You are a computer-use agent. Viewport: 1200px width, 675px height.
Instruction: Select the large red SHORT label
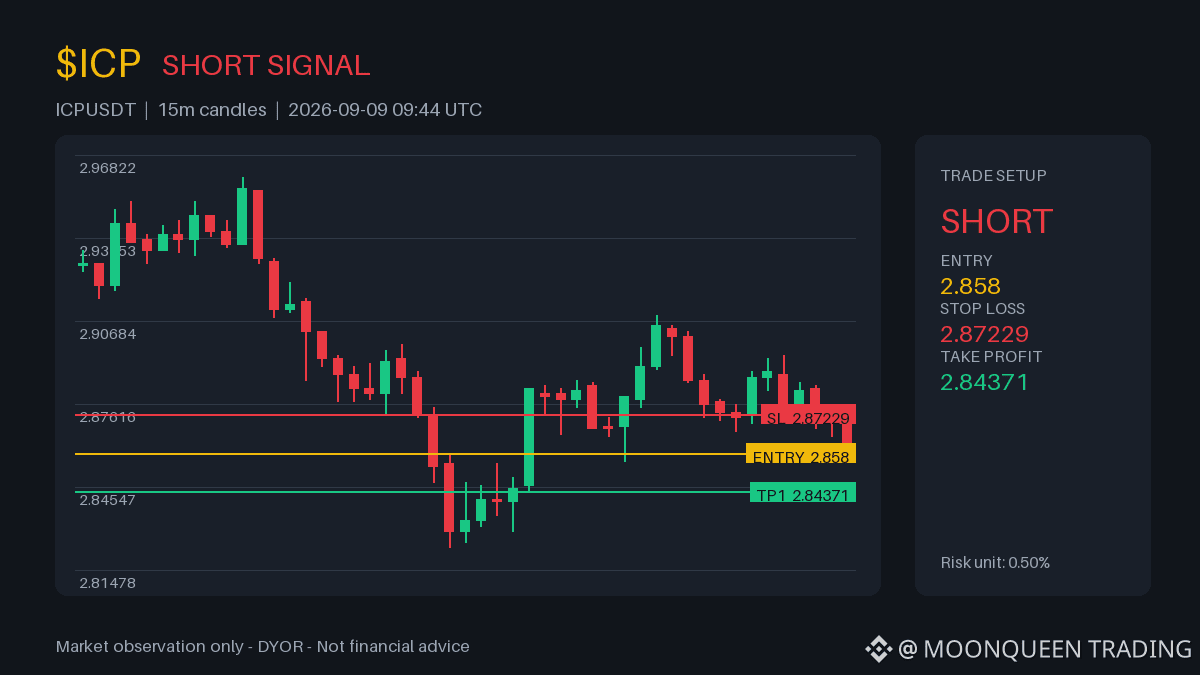(x=997, y=221)
